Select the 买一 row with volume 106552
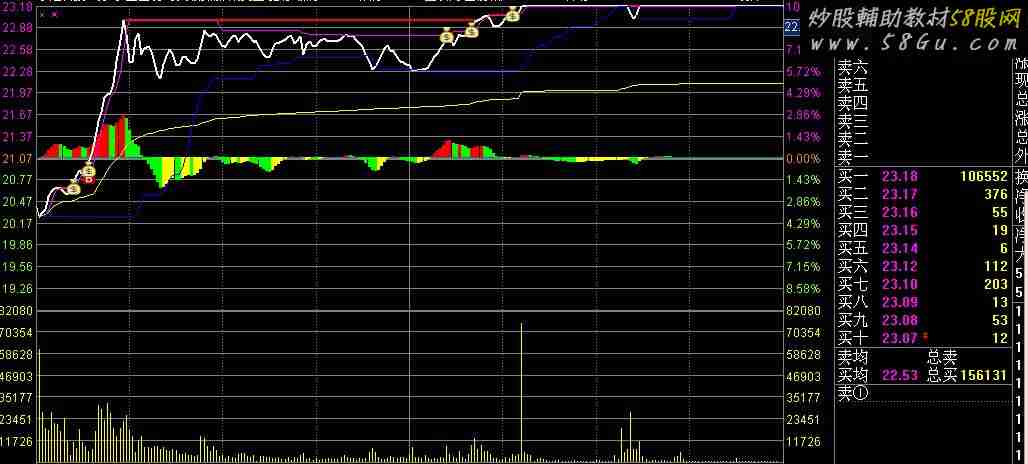1028x464 pixels. click(922, 176)
